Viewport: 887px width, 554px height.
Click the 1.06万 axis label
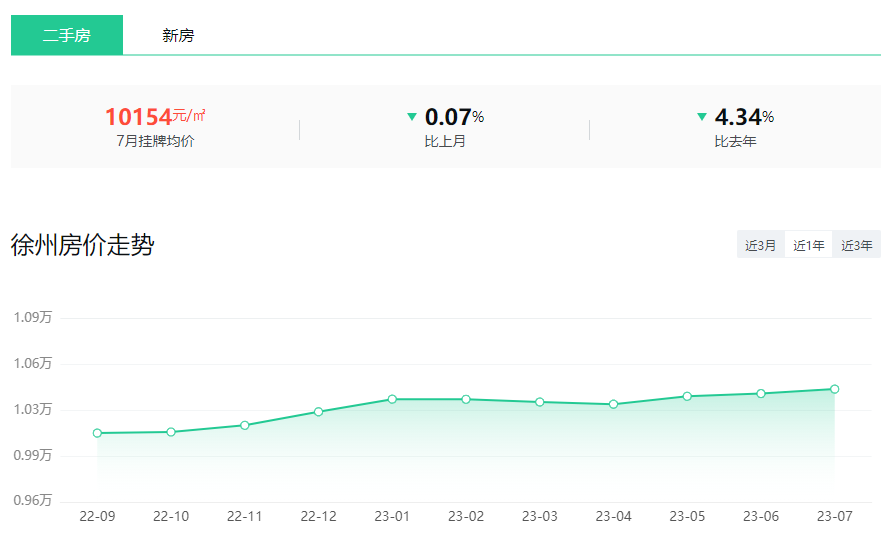pos(33,363)
